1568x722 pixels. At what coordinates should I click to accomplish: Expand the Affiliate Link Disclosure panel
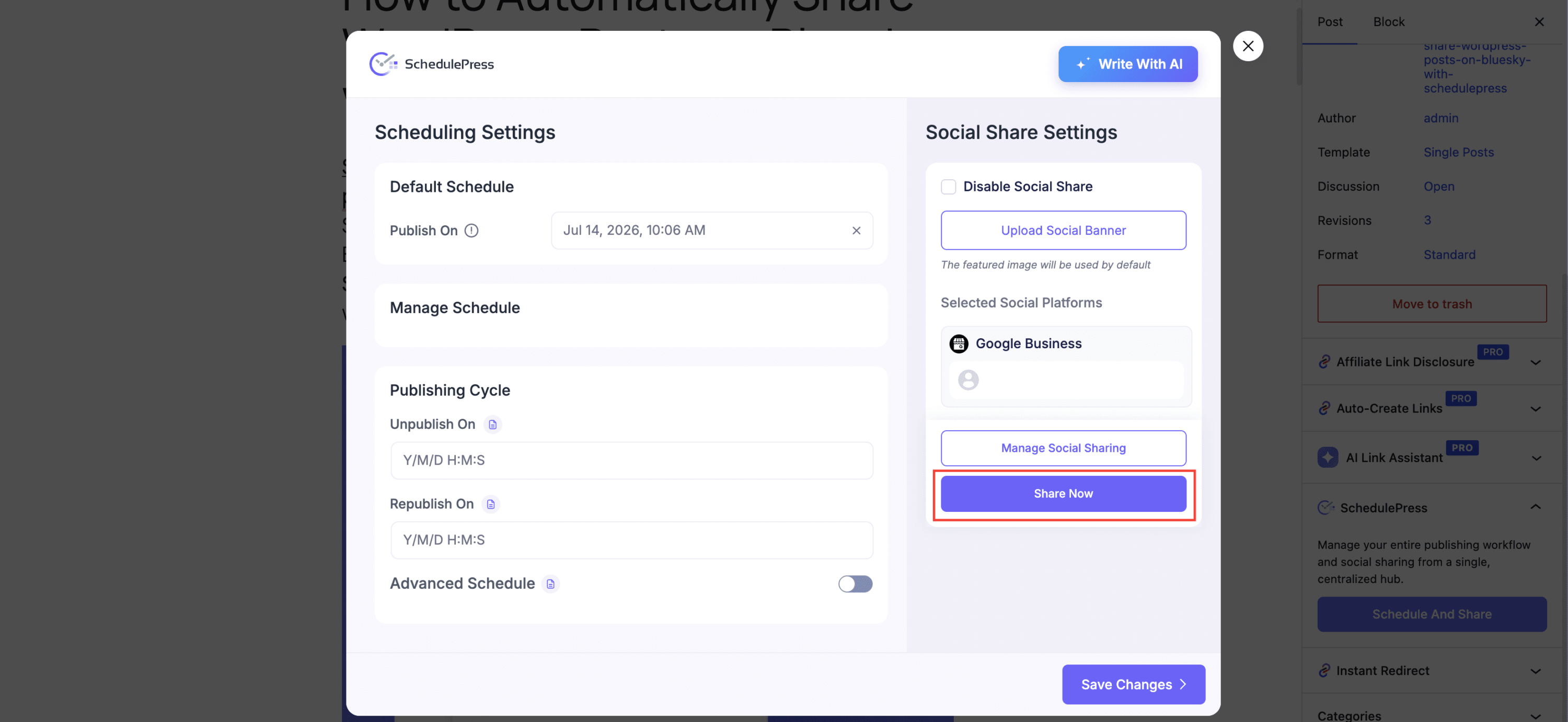1535,362
